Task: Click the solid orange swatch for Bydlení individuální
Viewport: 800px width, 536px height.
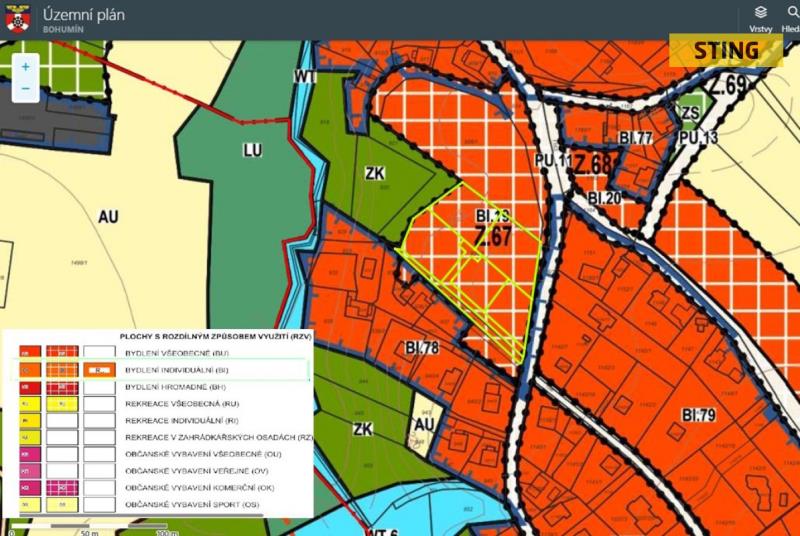Action: coord(30,370)
